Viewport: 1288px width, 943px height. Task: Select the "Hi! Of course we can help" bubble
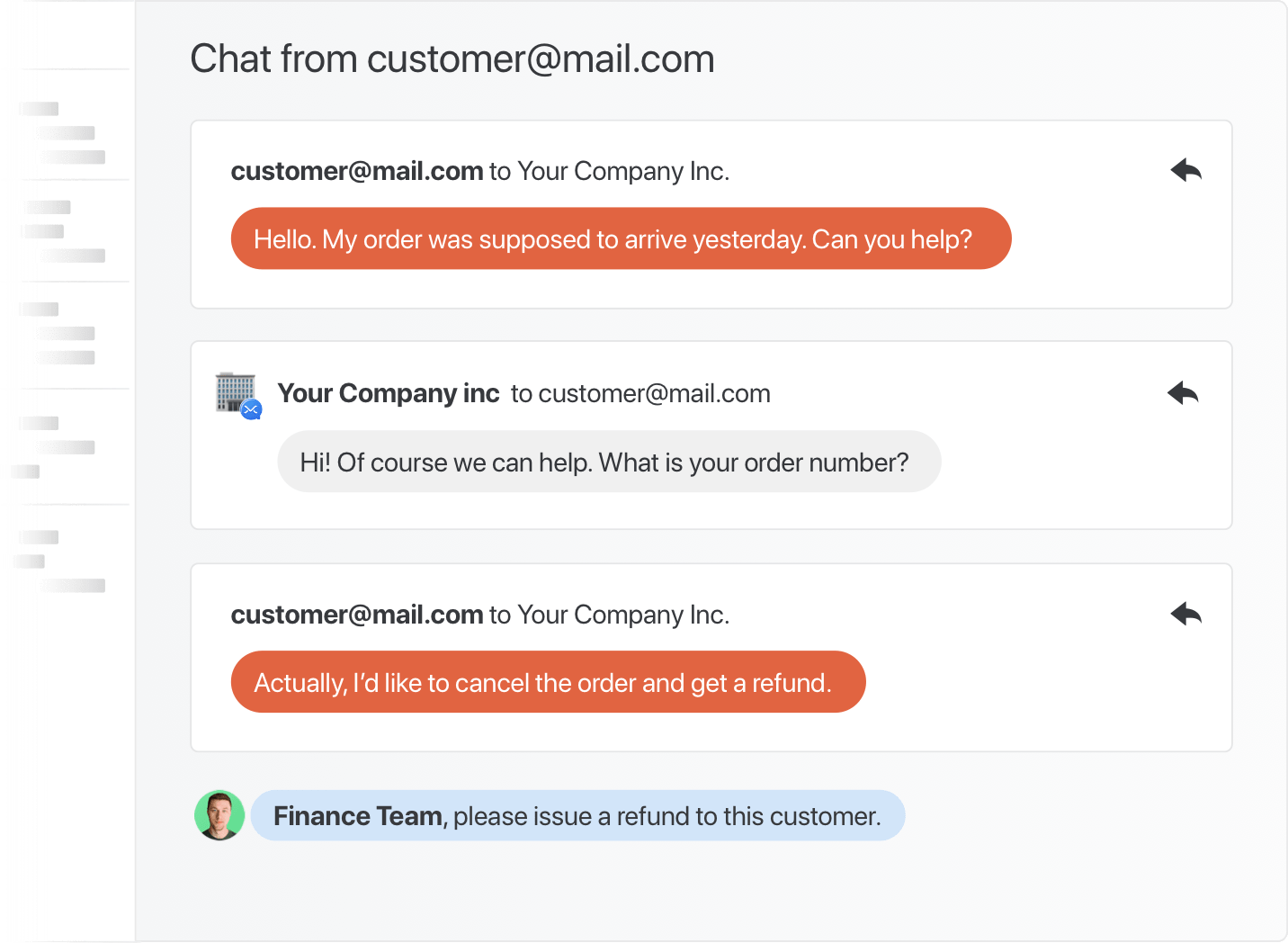click(x=609, y=463)
